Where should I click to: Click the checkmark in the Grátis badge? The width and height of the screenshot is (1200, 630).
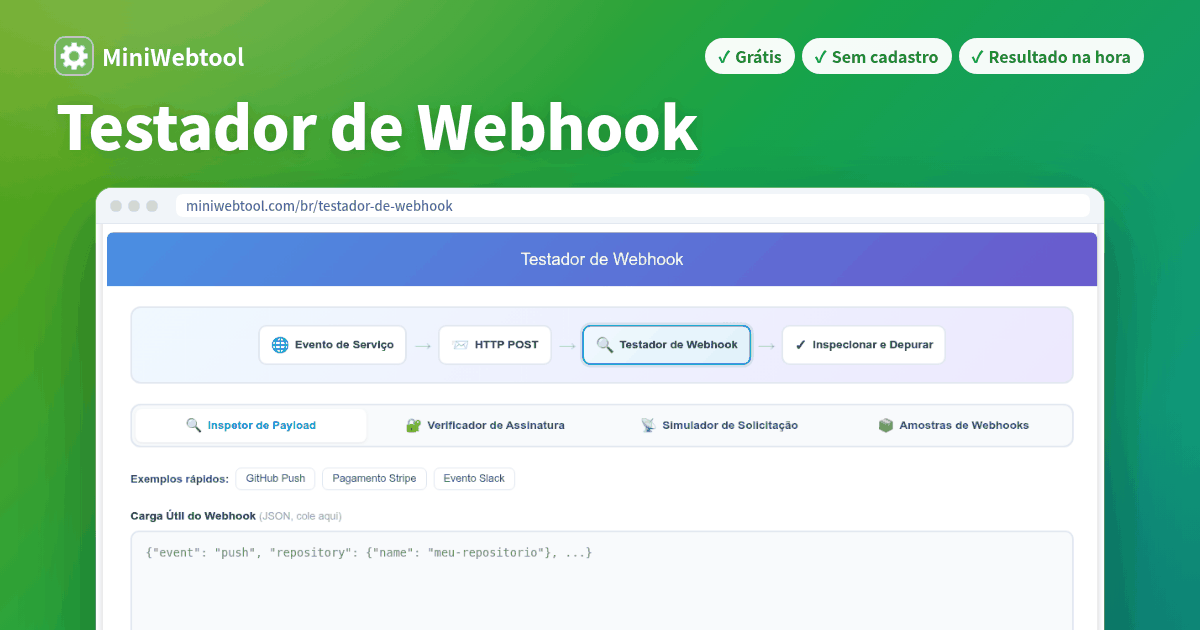click(724, 57)
